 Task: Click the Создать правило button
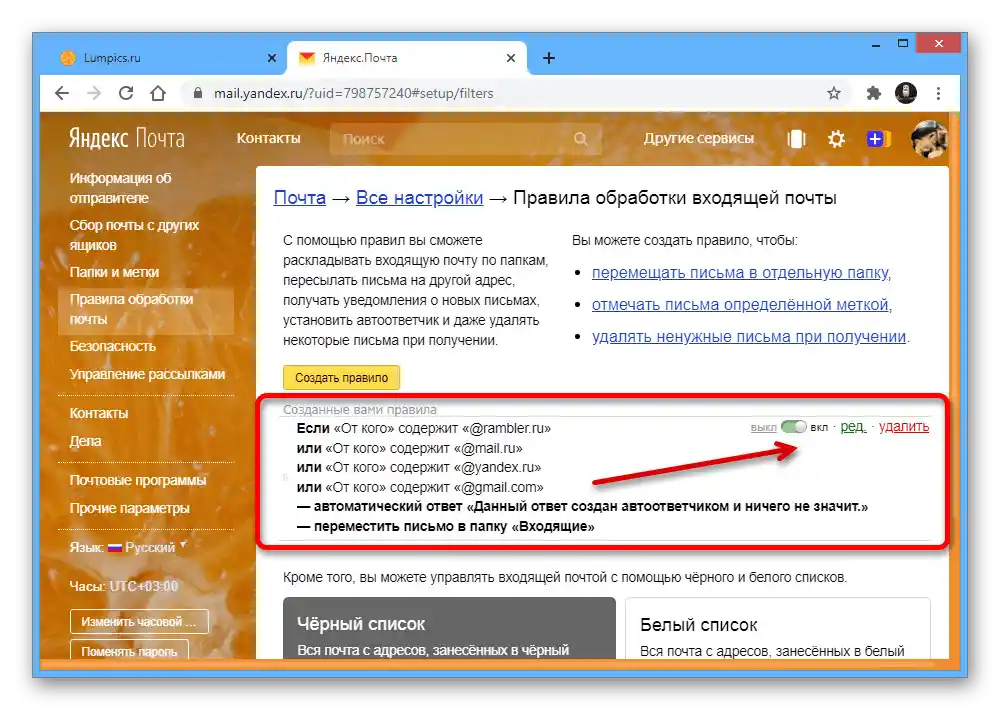tap(341, 378)
